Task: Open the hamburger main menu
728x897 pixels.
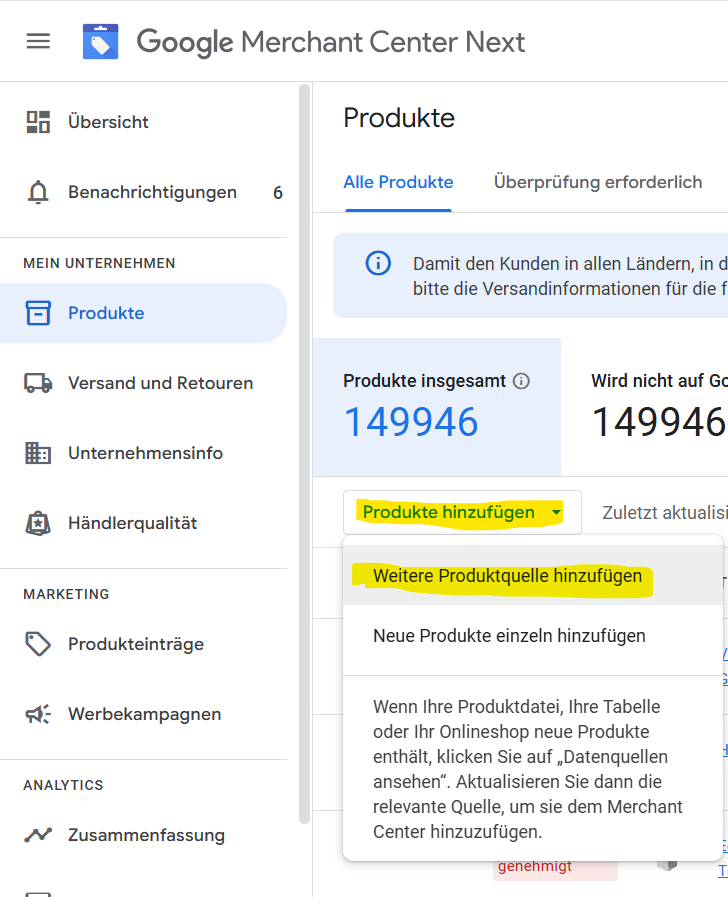Action: pyautogui.click(x=38, y=41)
